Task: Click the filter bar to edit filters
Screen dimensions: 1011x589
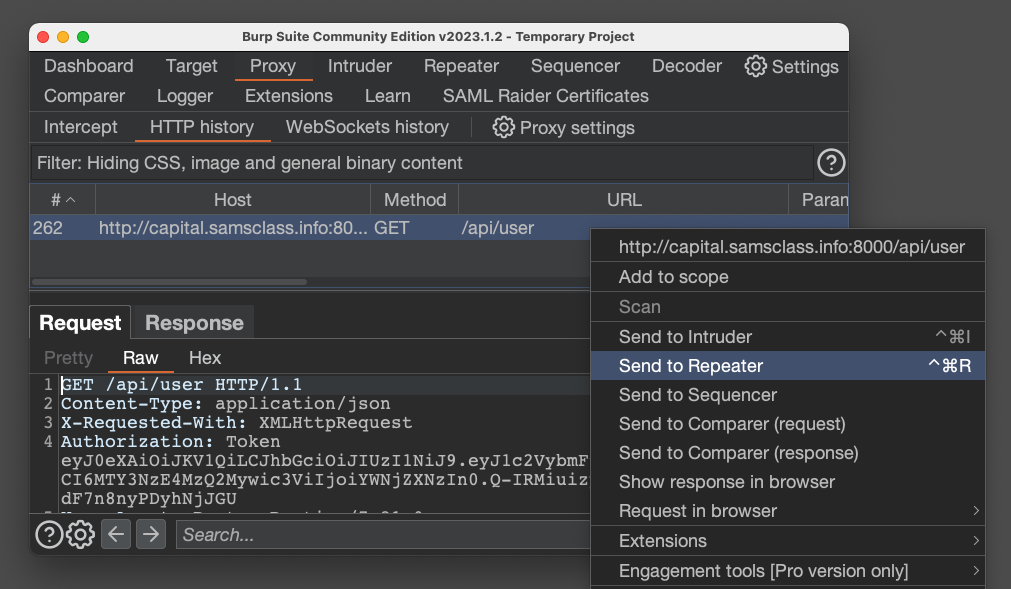Action: [x=420, y=163]
